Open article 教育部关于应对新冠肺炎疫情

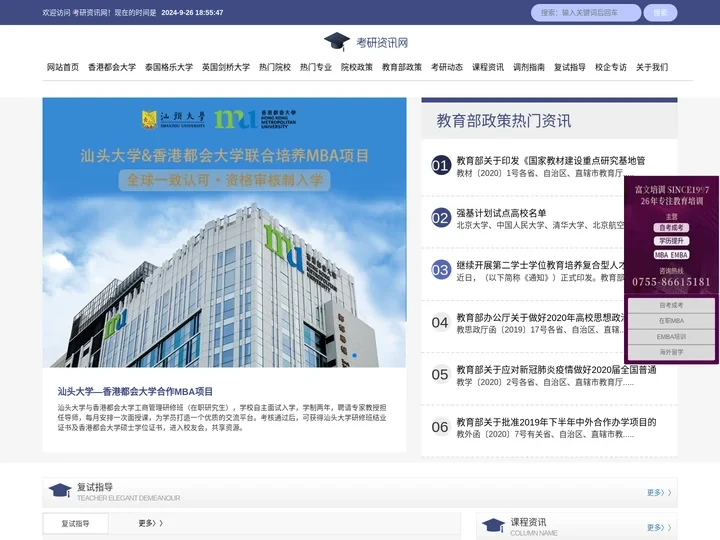(x=556, y=370)
